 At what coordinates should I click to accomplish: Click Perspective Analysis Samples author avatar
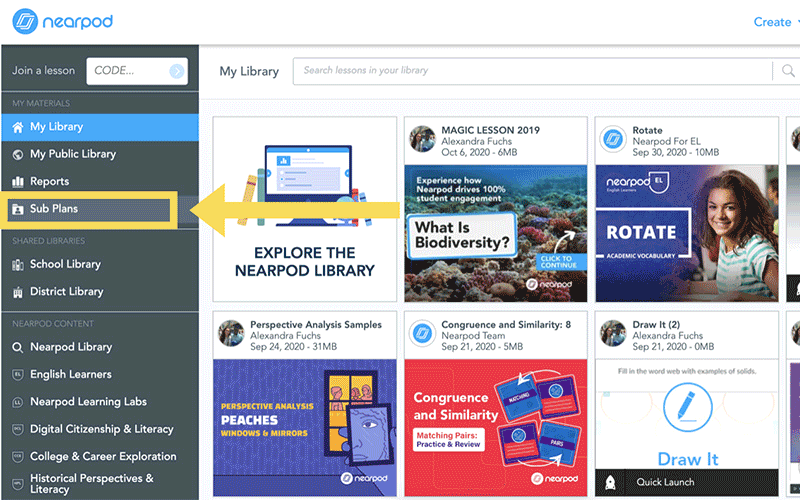231,333
